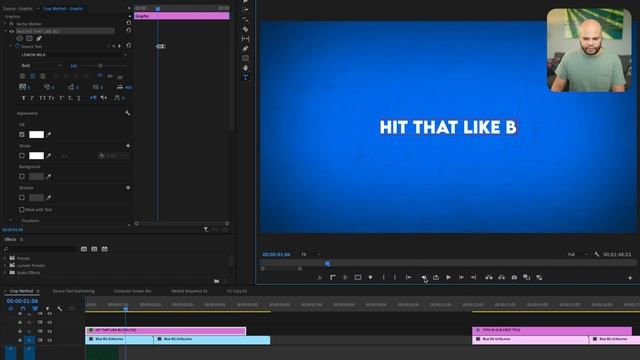Screen dimensions: 640x360
Task: Open timeline display settings wrench
Action: (x=60, y=309)
